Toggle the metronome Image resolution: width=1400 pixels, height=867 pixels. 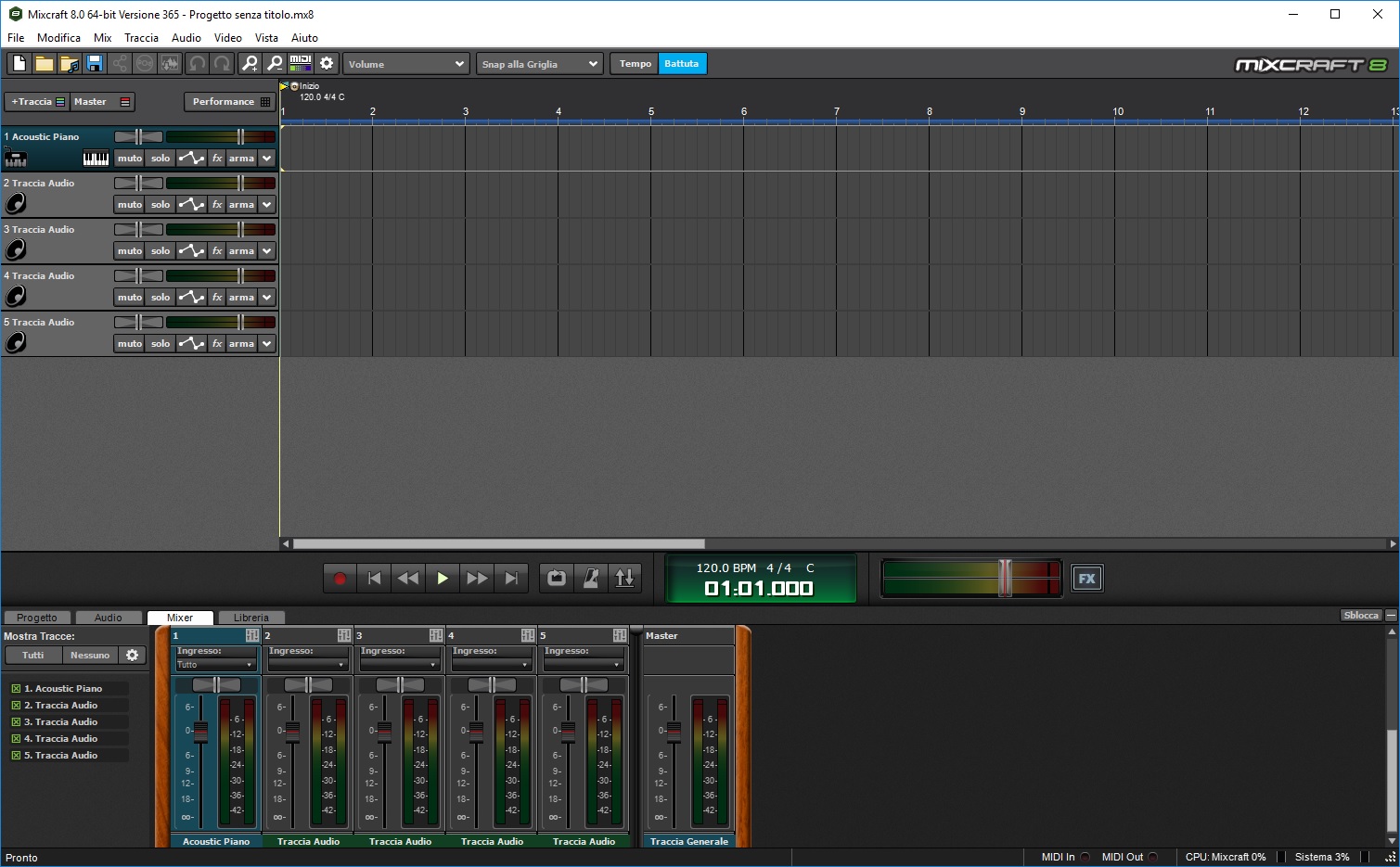pyautogui.click(x=591, y=579)
